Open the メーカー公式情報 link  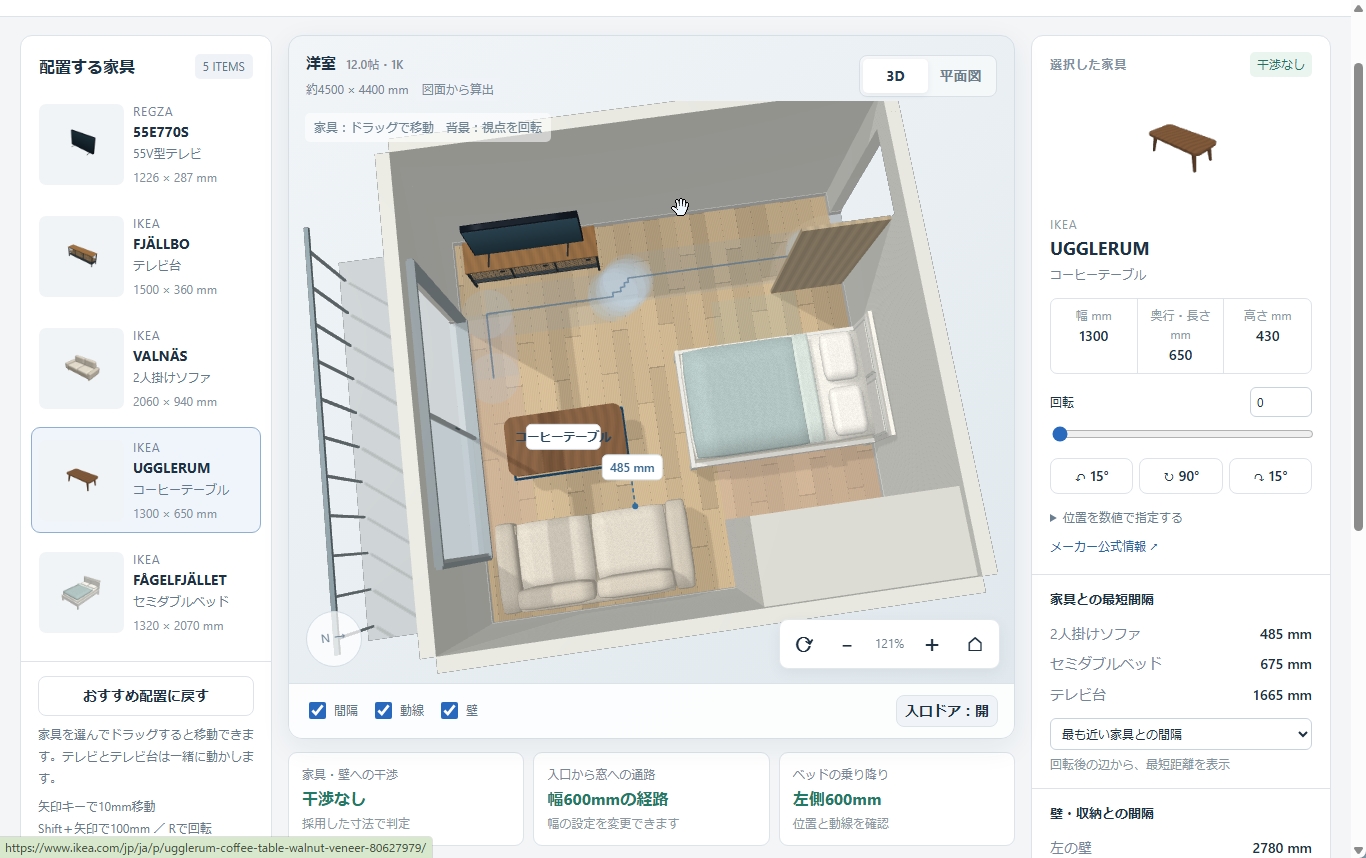pos(1104,547)
